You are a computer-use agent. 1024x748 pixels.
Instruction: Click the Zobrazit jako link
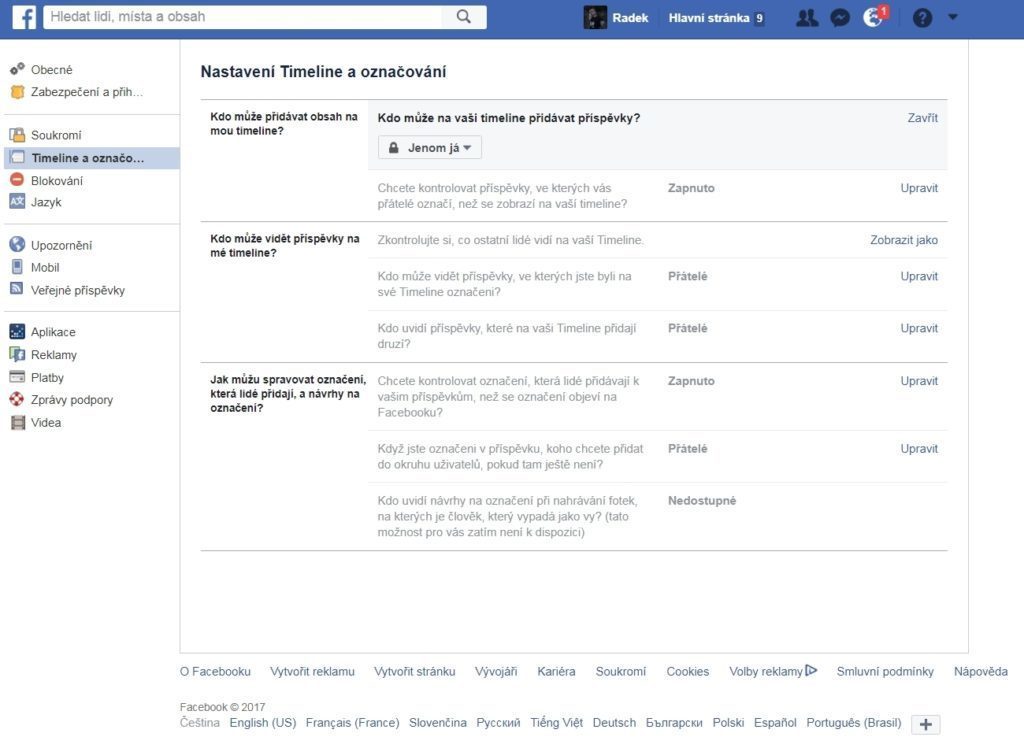click(903, 240)
